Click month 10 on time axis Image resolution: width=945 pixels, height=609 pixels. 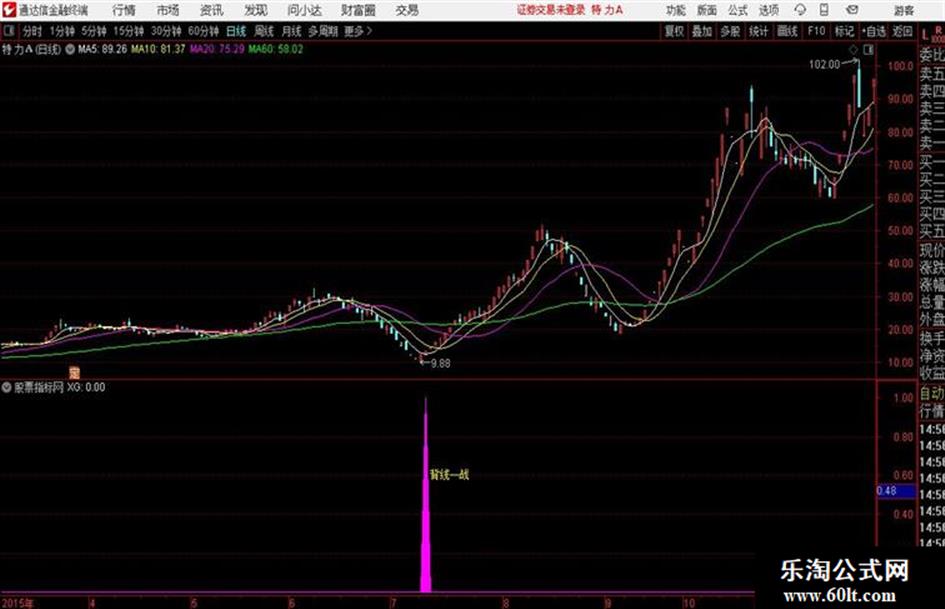pyautogui.click(x=689, y=603)
